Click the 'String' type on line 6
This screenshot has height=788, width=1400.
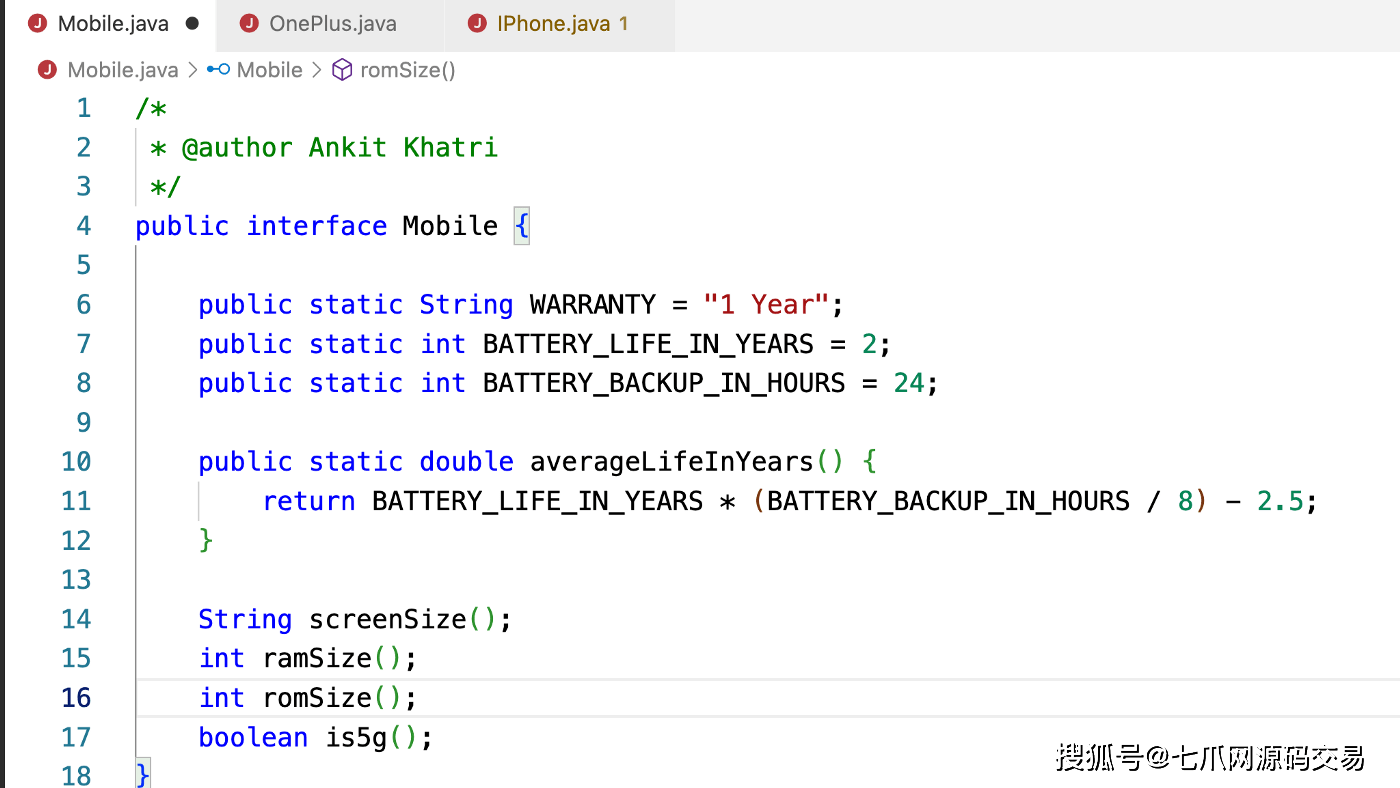[466, 305]
